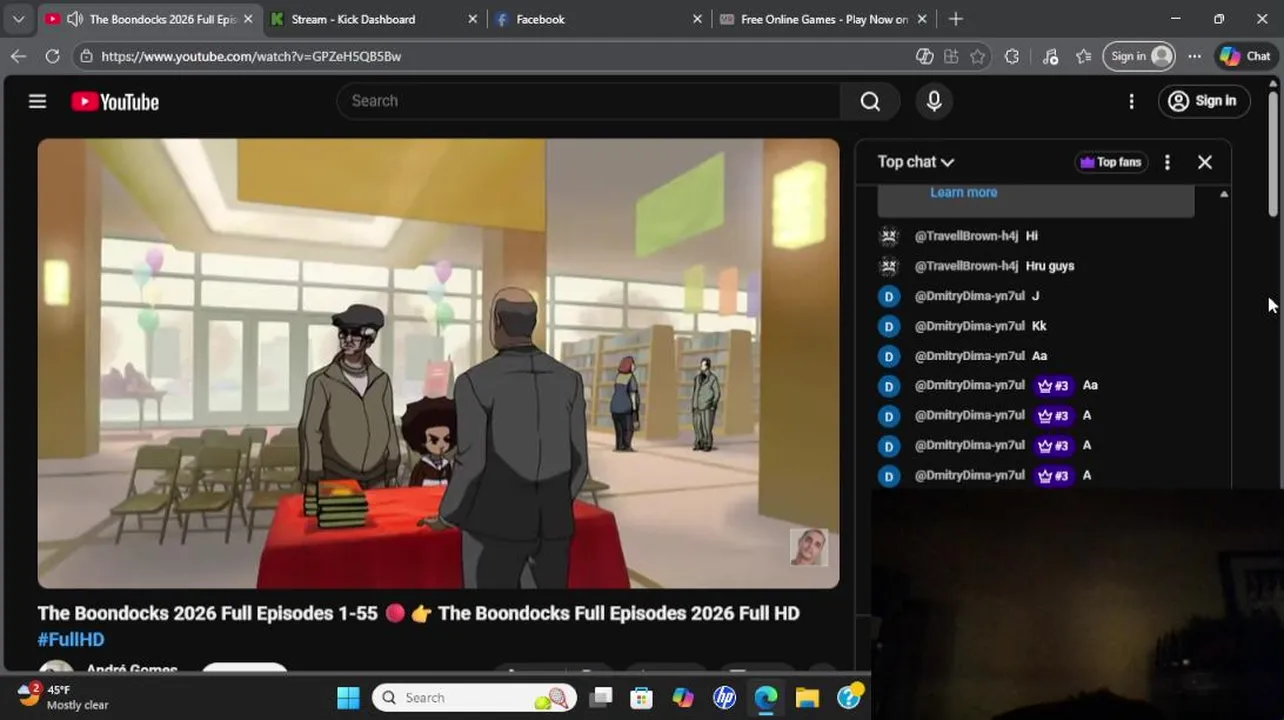This screenshot has width=1284, height=720.
Task: Reload the page with the refresh icon
Action: pyautogui.click(x=52, y=56)
